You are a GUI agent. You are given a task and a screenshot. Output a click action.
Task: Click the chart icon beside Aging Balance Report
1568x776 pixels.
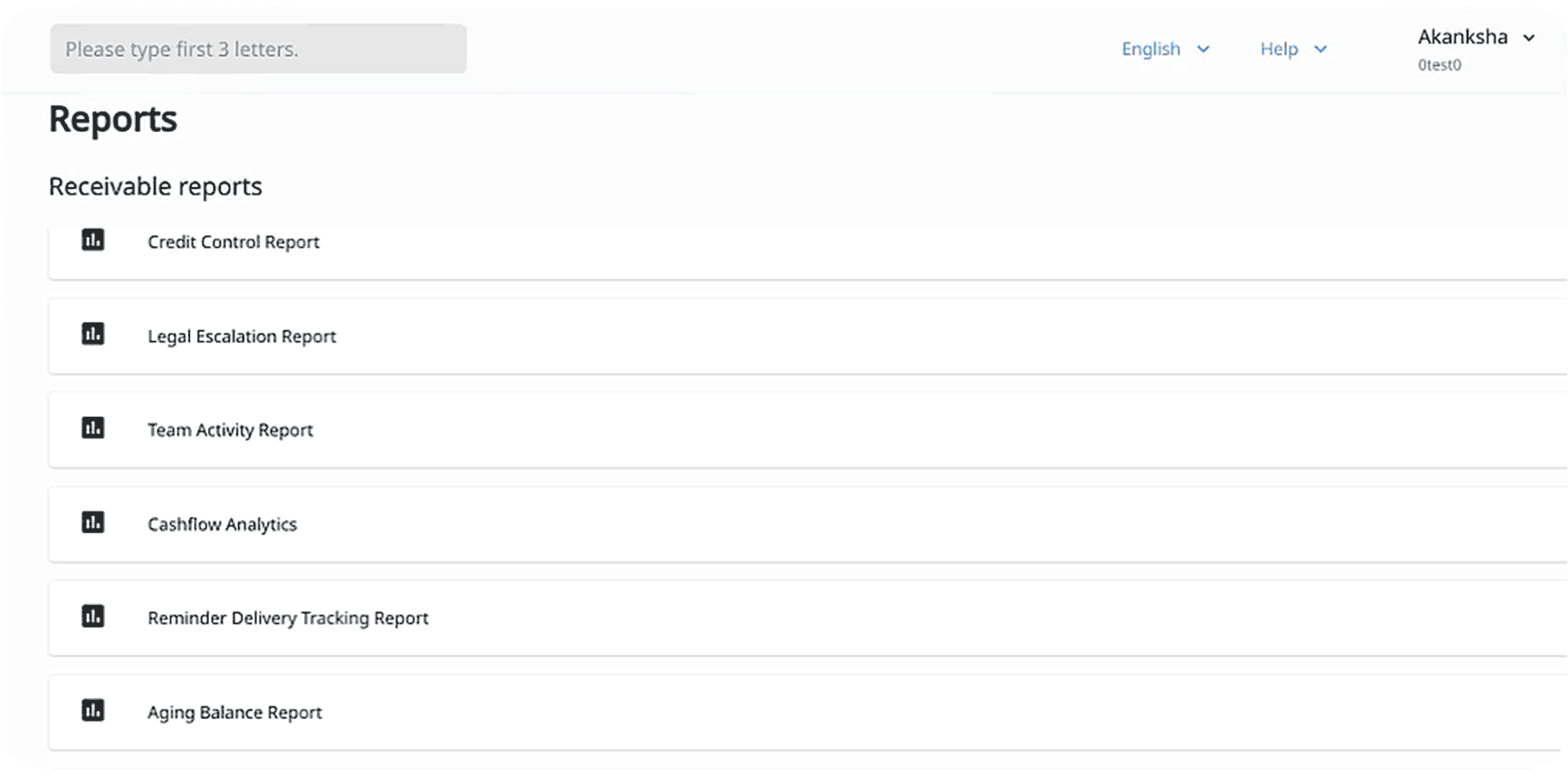(93, 710)
